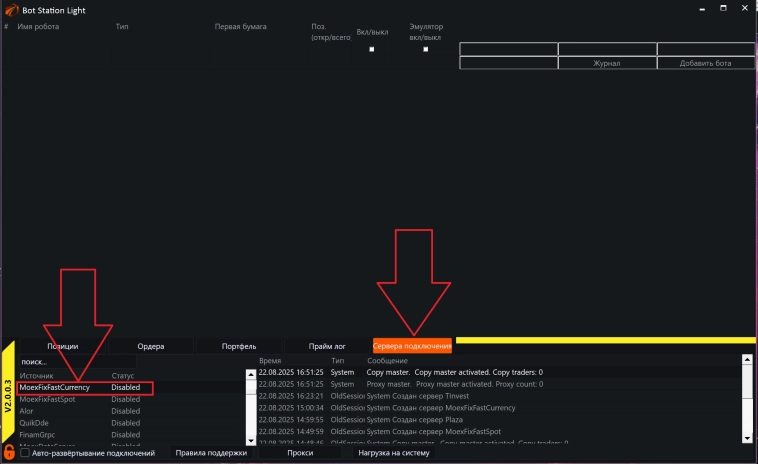Minimize the Bot Station Light window
758x464 pixels.
click(x=702, y=9)
